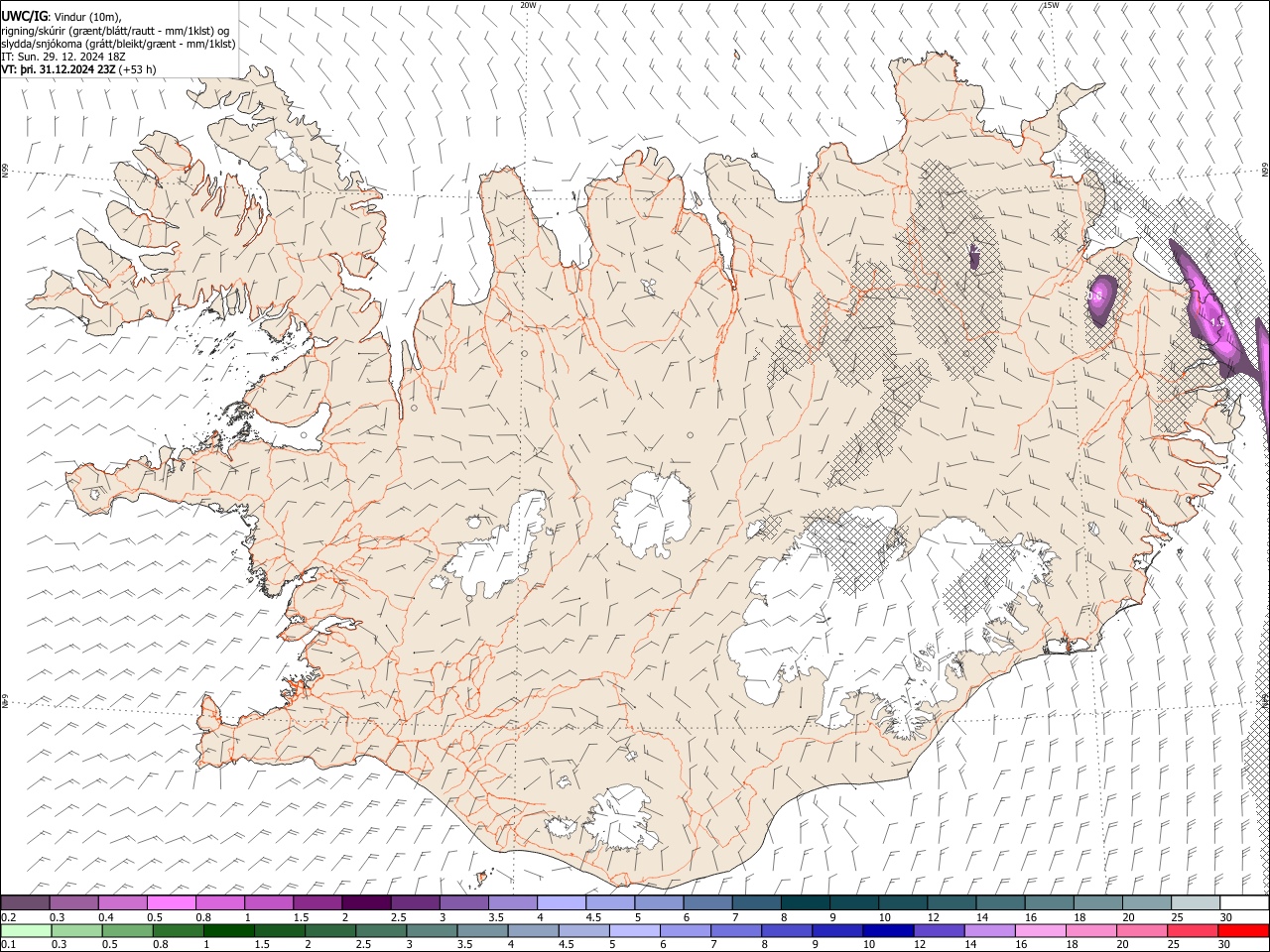
Task: Click the lavender 4 swatch in top legend row
Action: point(561,903)
